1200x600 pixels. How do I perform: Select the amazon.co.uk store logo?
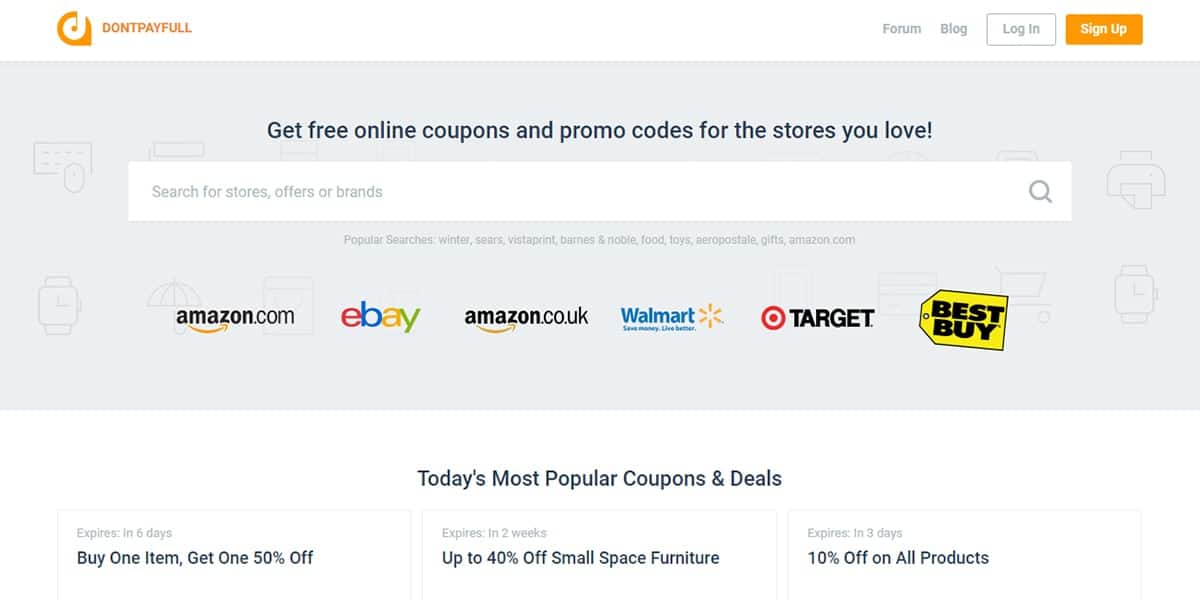[526, 317]
